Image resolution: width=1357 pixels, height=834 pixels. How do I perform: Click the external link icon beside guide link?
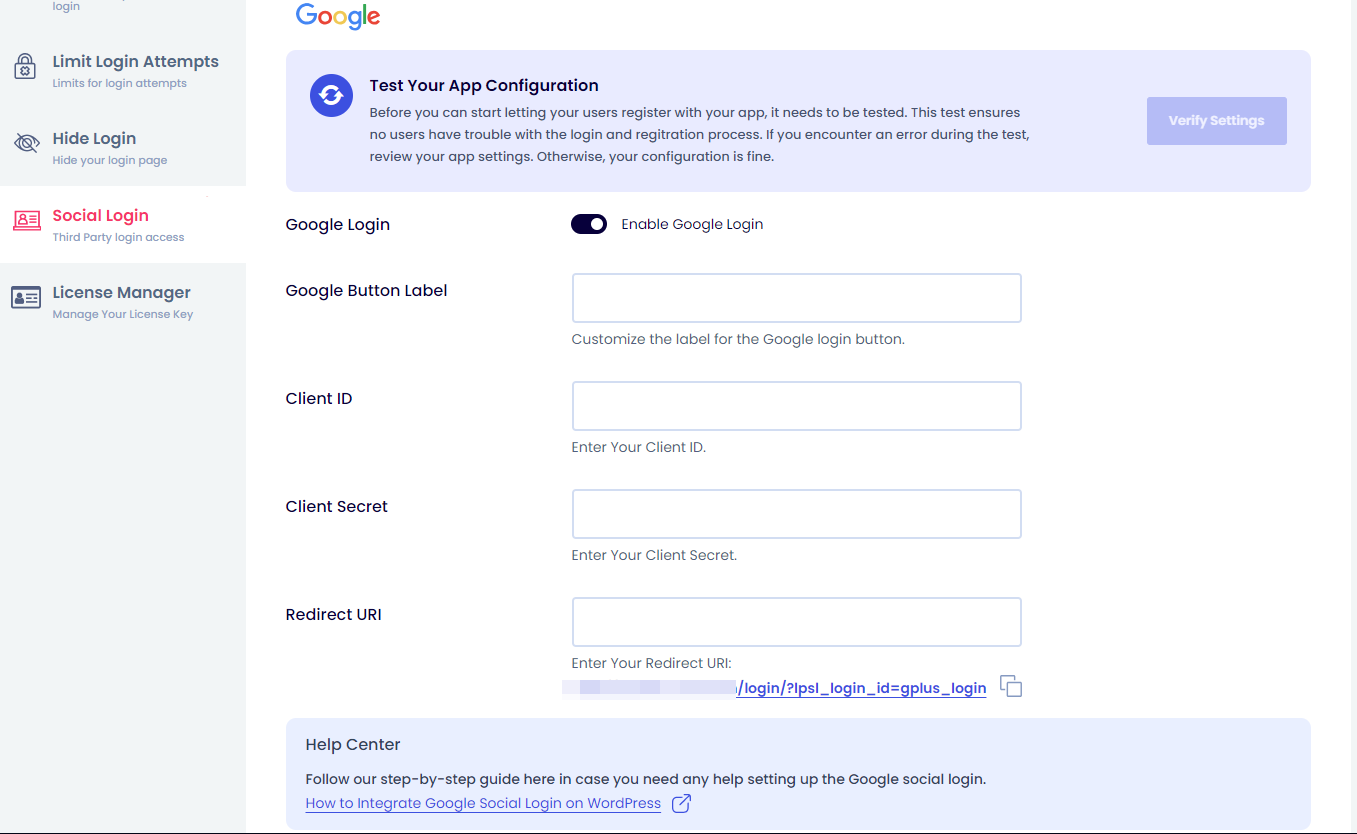(681, 803)
